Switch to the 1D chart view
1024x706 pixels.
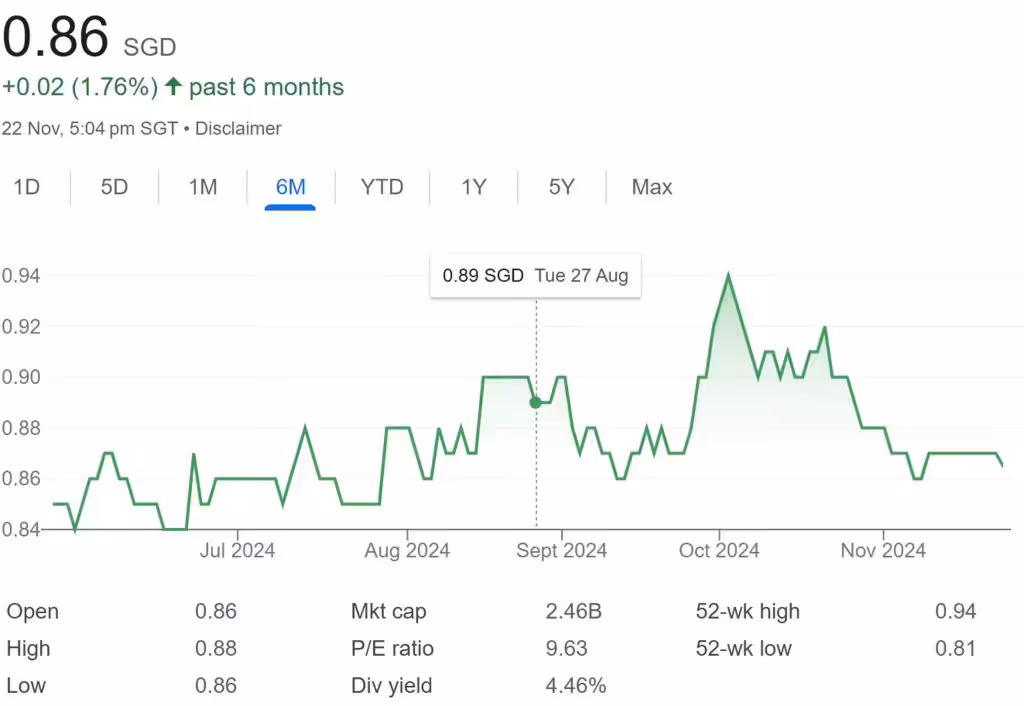[27, 187]
